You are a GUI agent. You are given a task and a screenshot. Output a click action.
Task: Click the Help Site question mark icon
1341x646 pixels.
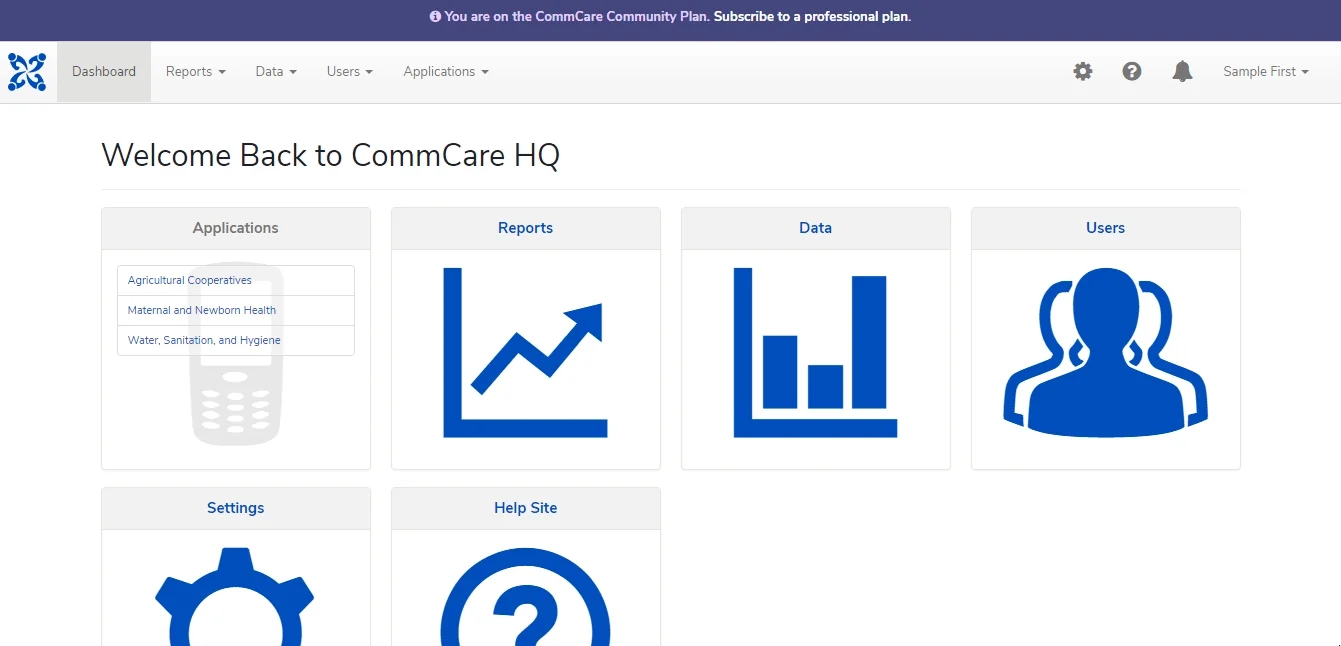525,596
